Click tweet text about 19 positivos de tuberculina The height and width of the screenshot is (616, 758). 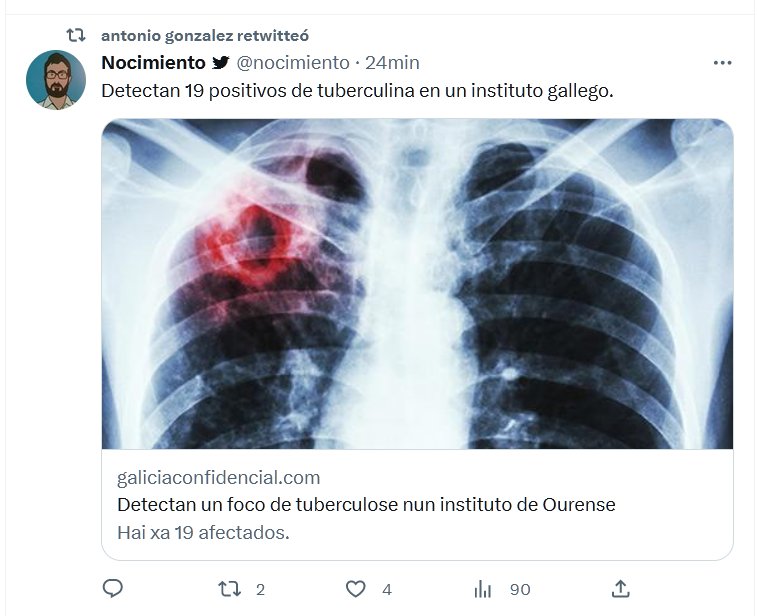[357, 90]
